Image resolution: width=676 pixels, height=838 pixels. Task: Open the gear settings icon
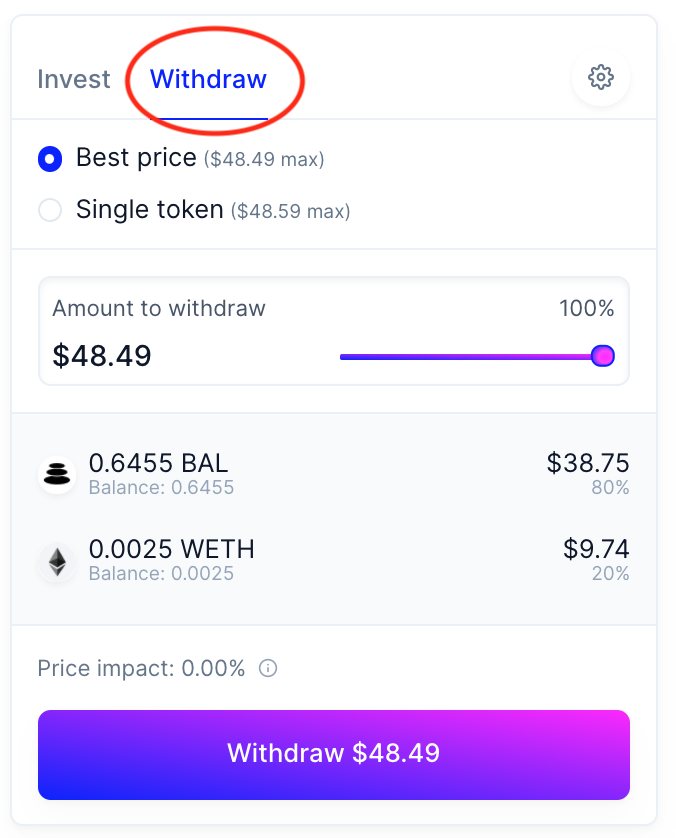(x=601, y=77)
